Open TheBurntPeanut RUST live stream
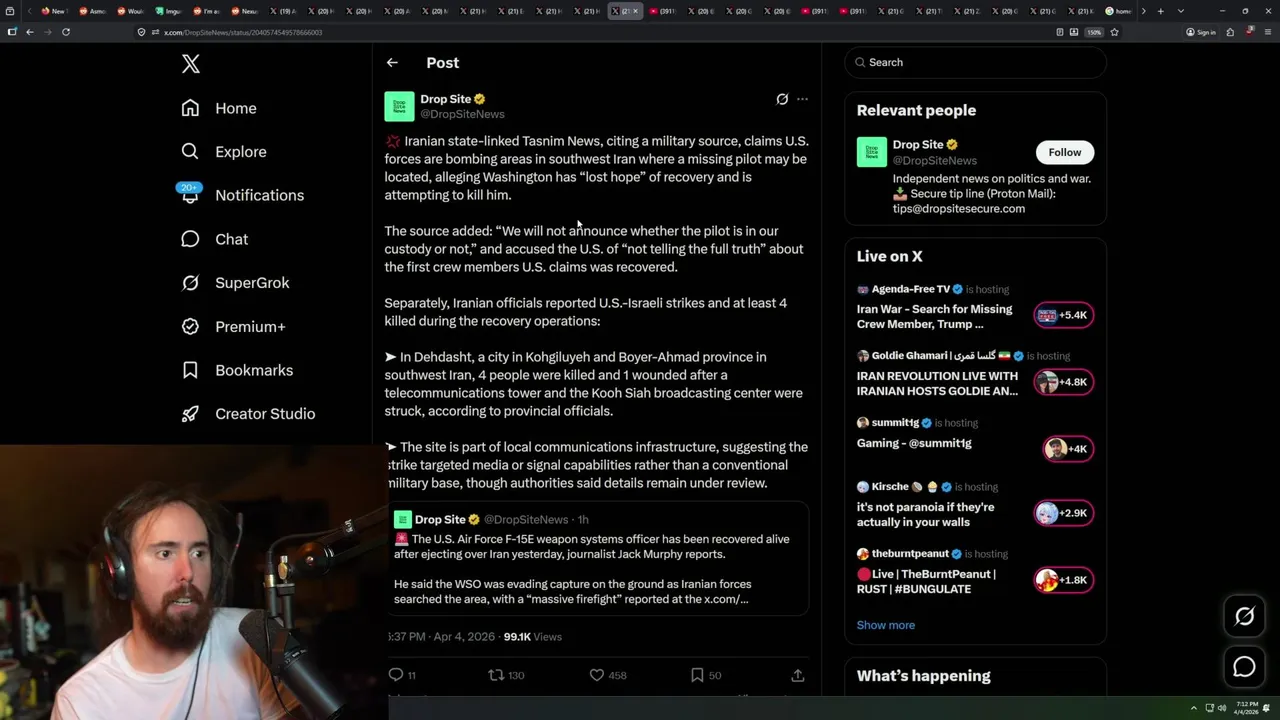 pyautogui.click(x=927, y=581)
